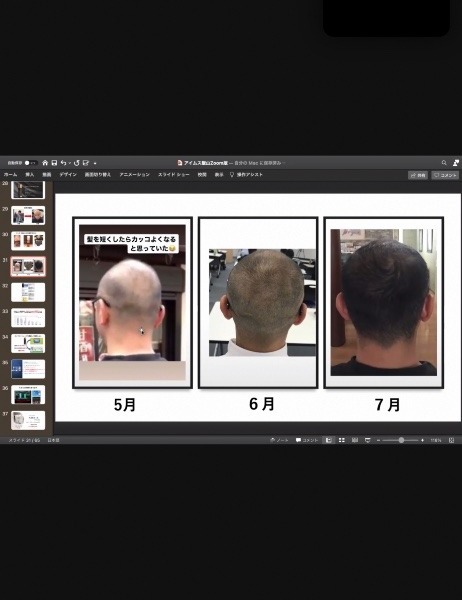
Task: Open the アニメーション (Animations) tab
Action: [134, 174]
